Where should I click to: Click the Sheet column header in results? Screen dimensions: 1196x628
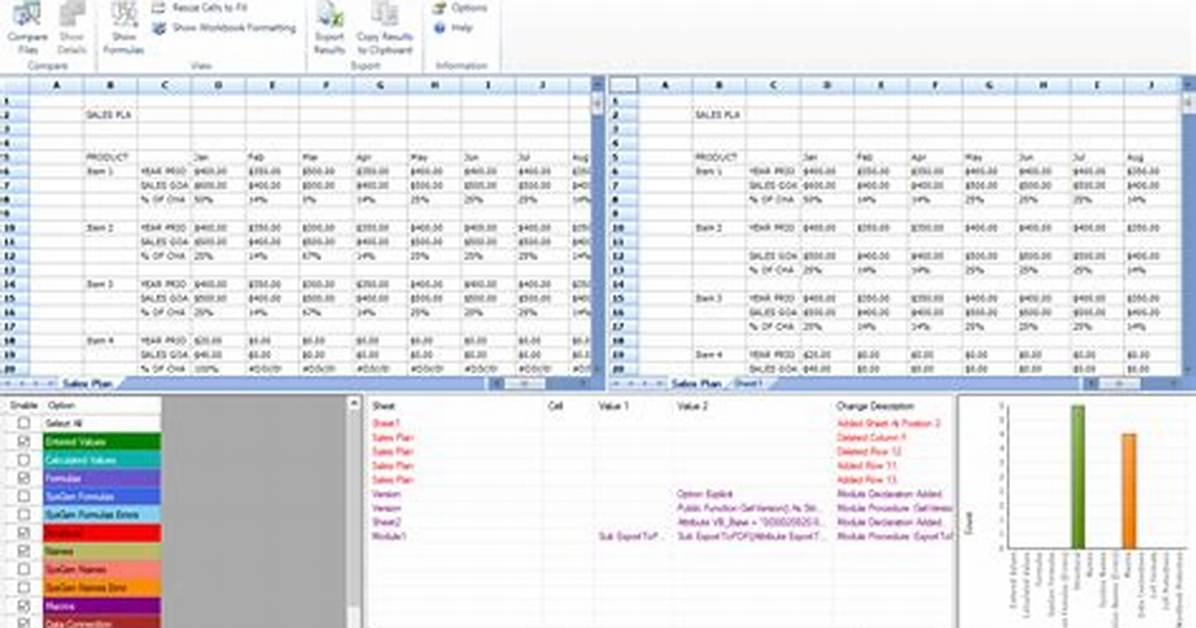pos(384,406)
